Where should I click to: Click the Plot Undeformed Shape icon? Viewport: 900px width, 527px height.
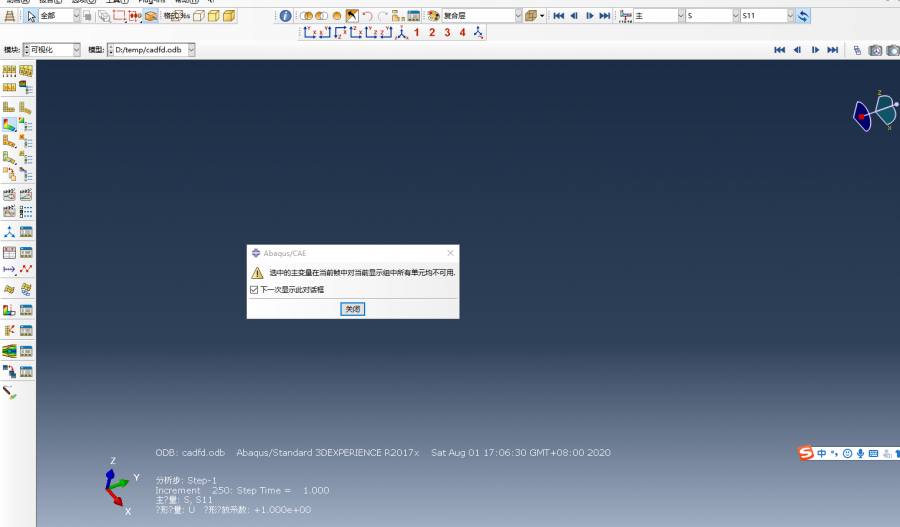tap(9, 107)
